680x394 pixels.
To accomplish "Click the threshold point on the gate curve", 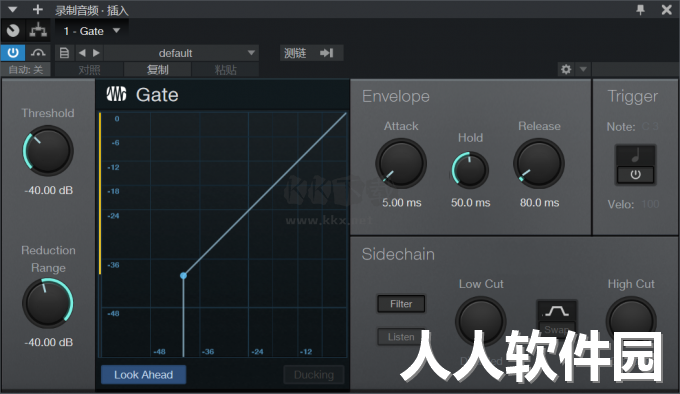I will point(183,275).
